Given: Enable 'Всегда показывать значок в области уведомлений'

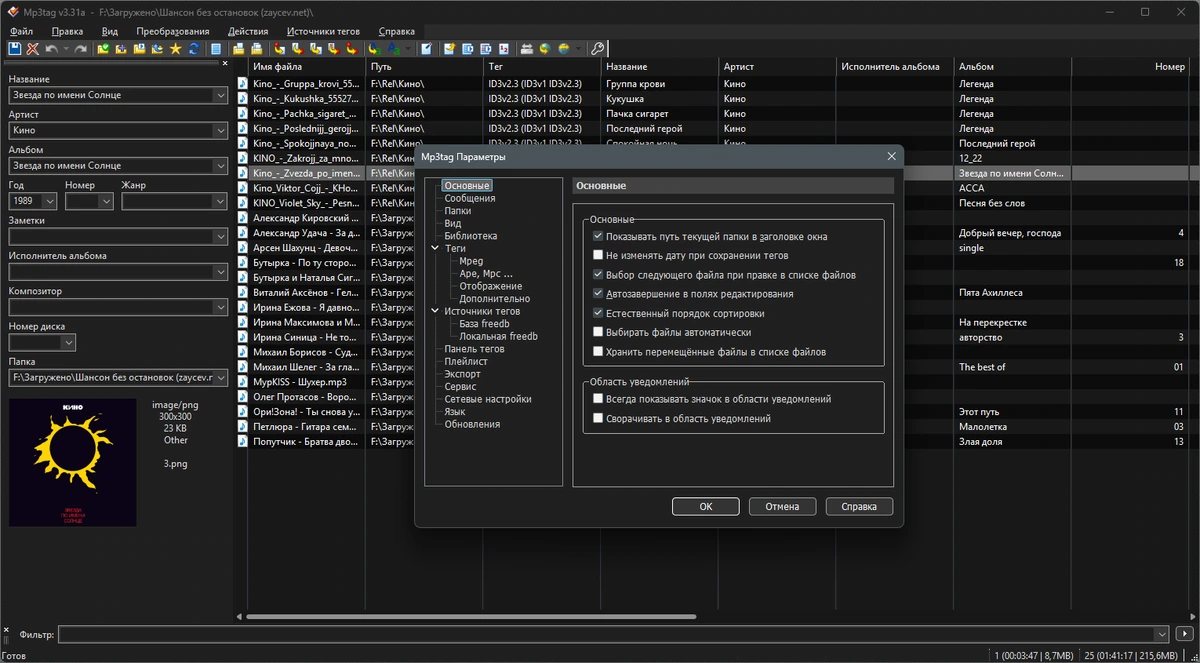Looking at the screenshot, I should [598, 399].
